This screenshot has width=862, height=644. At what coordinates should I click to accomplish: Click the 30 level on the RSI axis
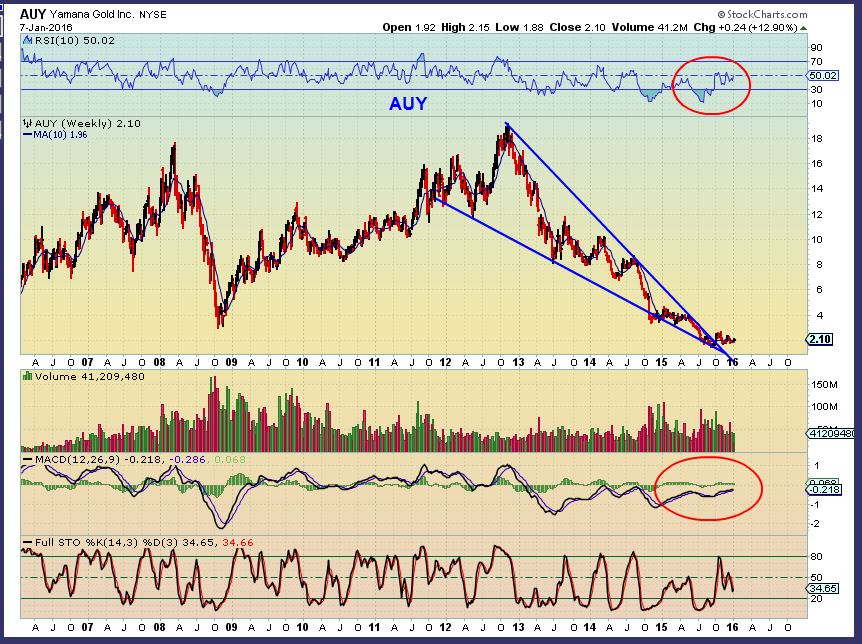pyautogui.click(x=816, y=90)
